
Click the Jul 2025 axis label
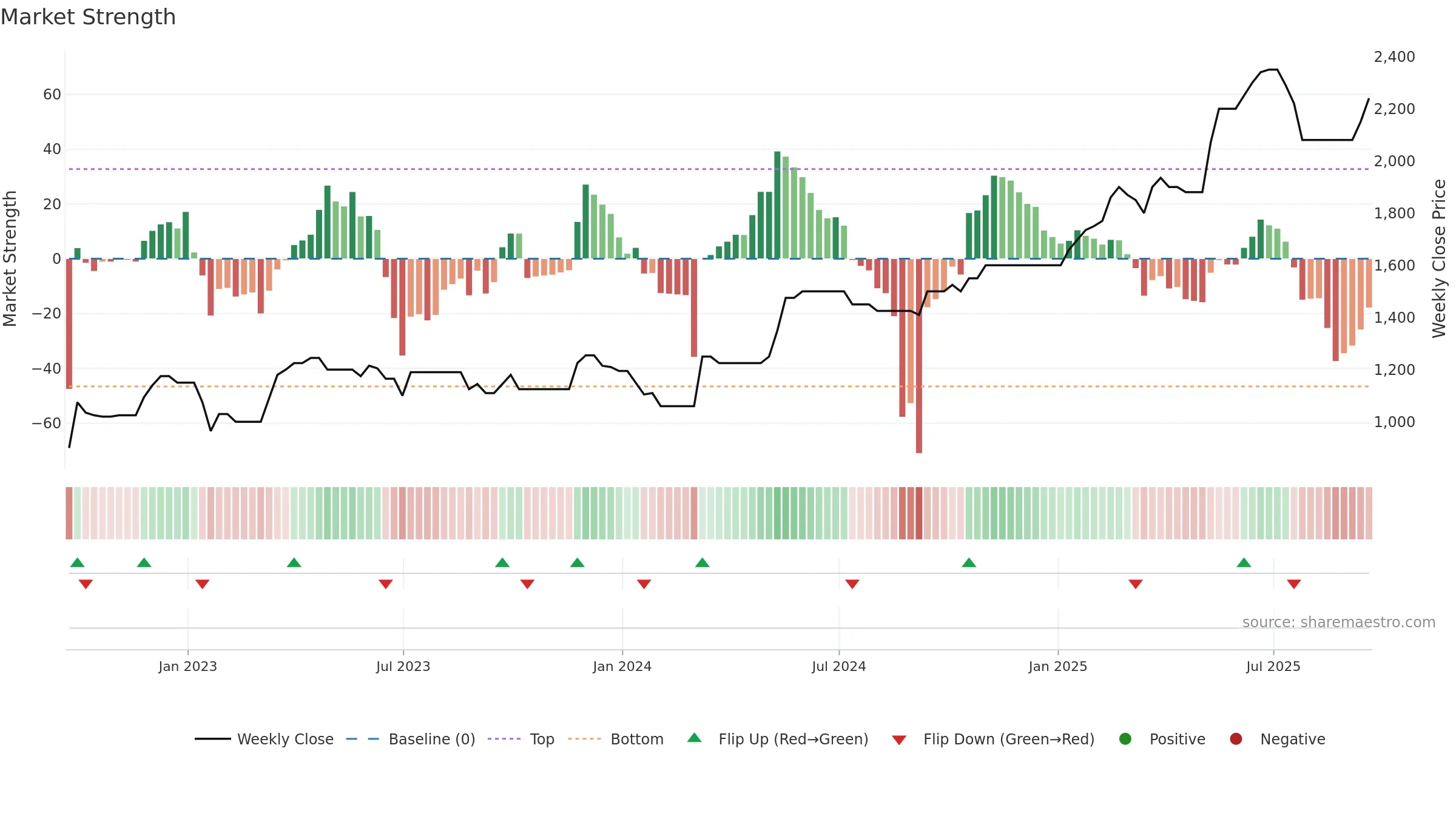click(x=1273, y=667)
